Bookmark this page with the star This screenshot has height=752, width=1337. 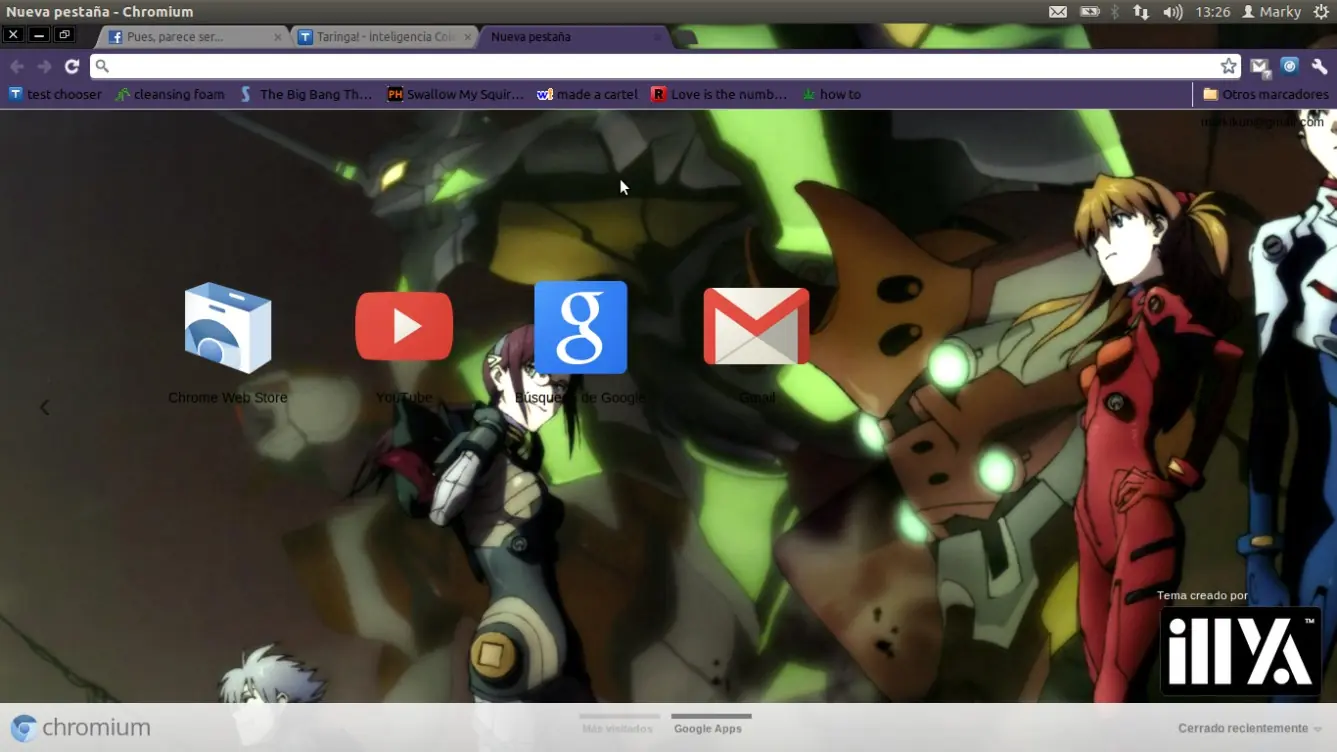[x=1229, y=66]
